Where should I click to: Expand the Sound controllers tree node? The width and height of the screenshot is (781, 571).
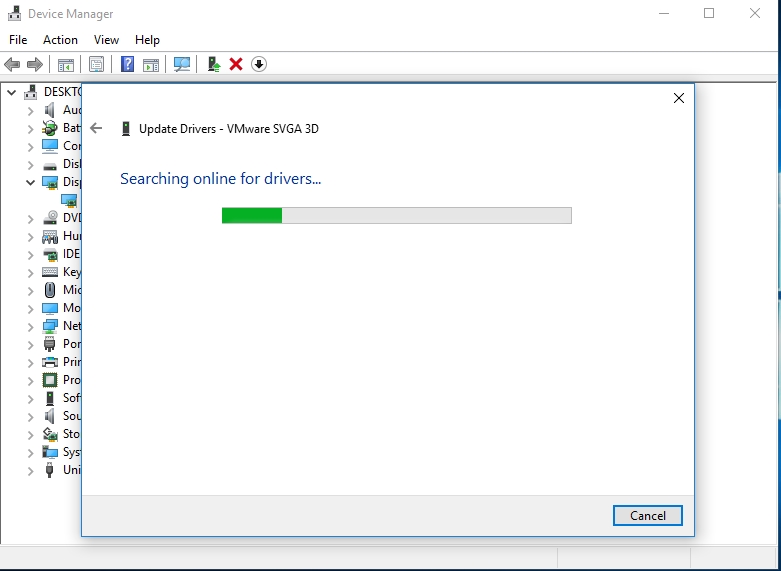point(30,417)
